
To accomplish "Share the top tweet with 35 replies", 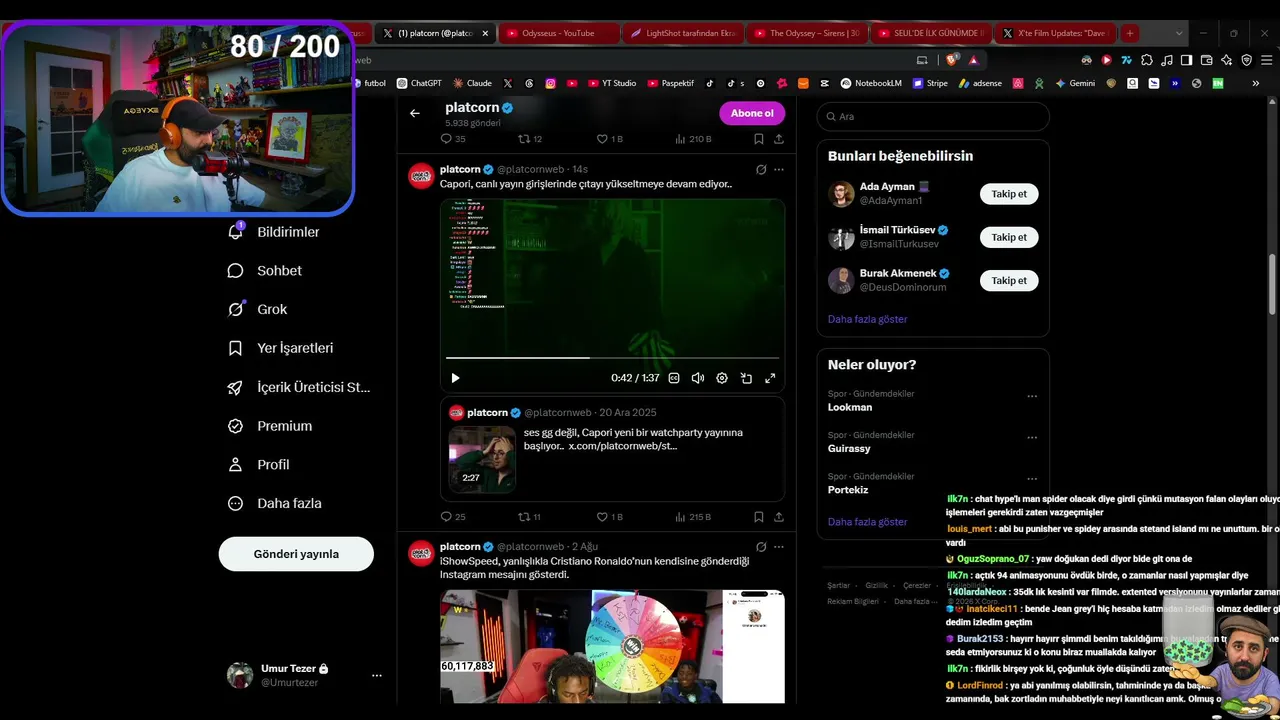I will (778, 139).
